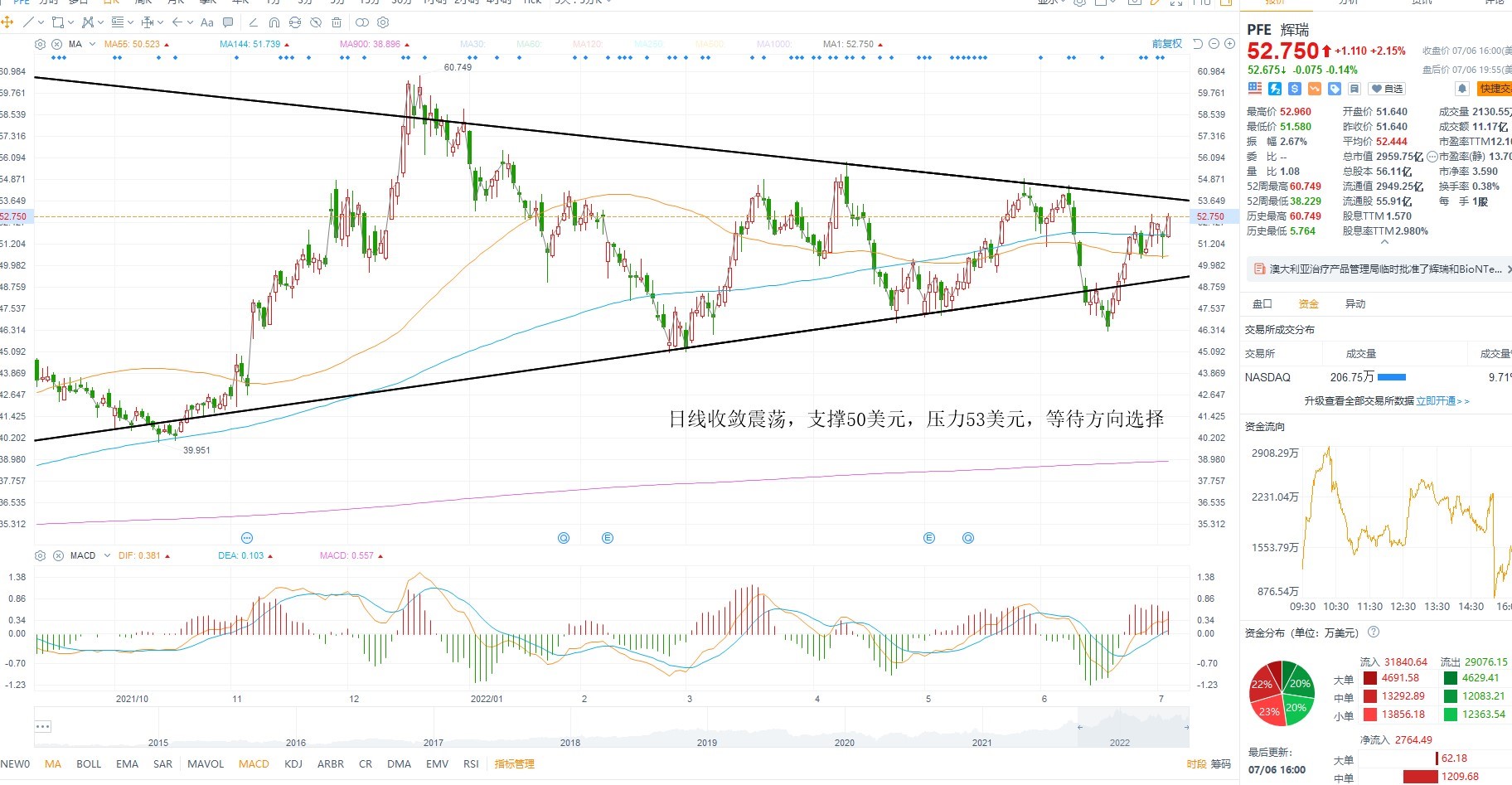Open the earliest earnings E marker on chart
The height and width of the screenshot is (785, 1512).
[x=608, y=538]
